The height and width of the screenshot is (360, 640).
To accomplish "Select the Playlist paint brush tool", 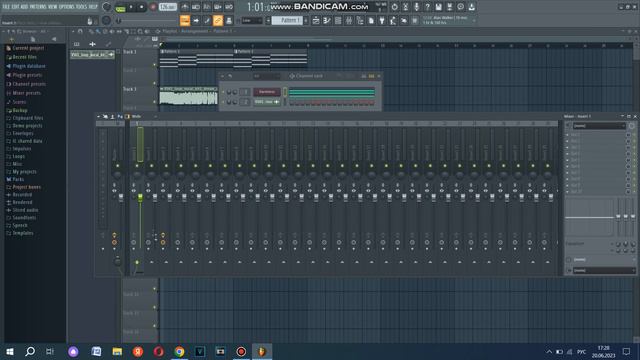I will (x=98, y=31).
